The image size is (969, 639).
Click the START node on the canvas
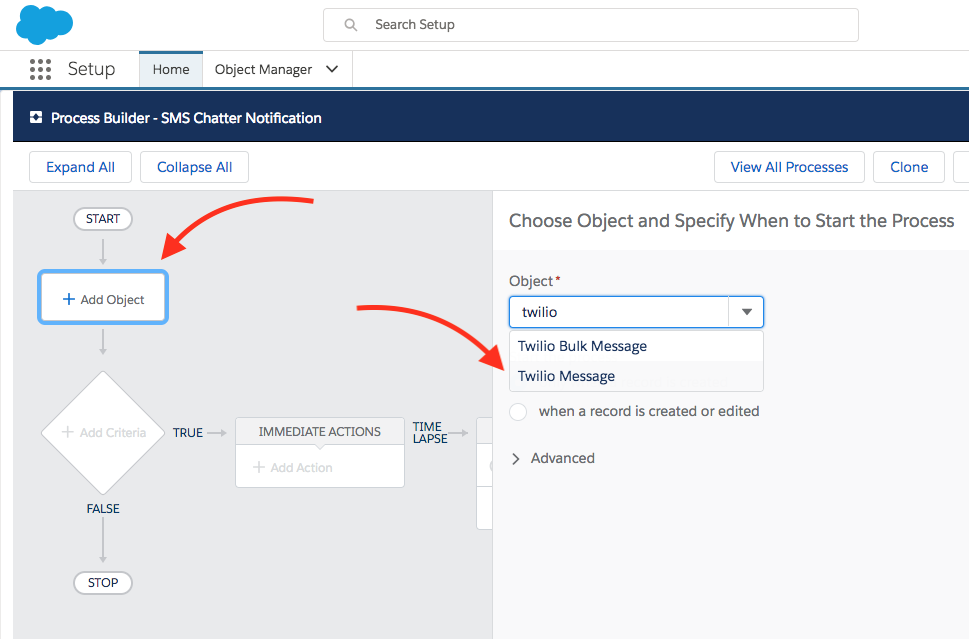(x=102, y=218)
